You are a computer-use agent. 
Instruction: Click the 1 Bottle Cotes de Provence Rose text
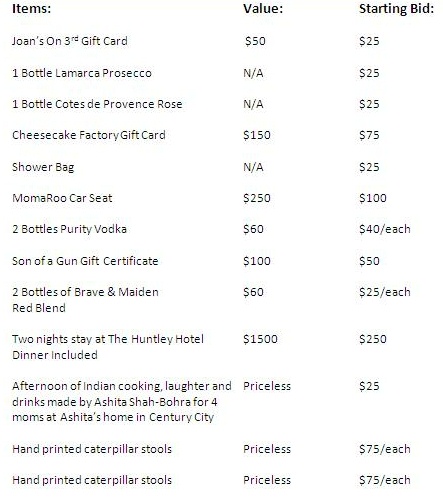(97, 104)
